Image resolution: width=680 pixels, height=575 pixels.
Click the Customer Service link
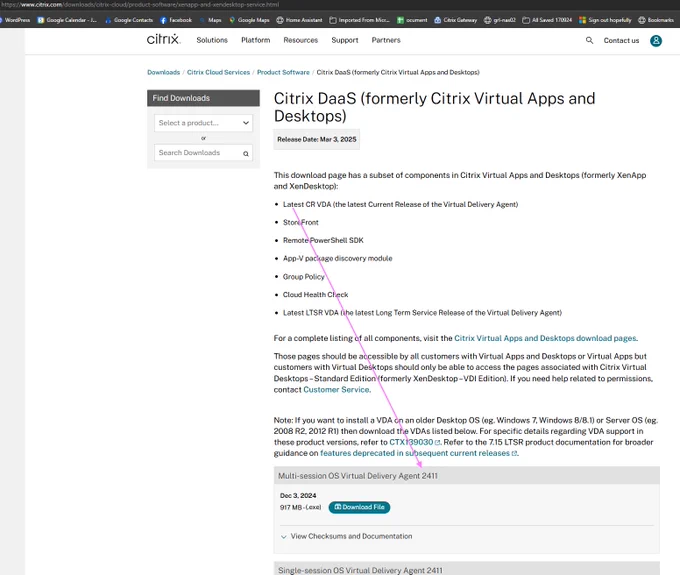click(336, 389)
